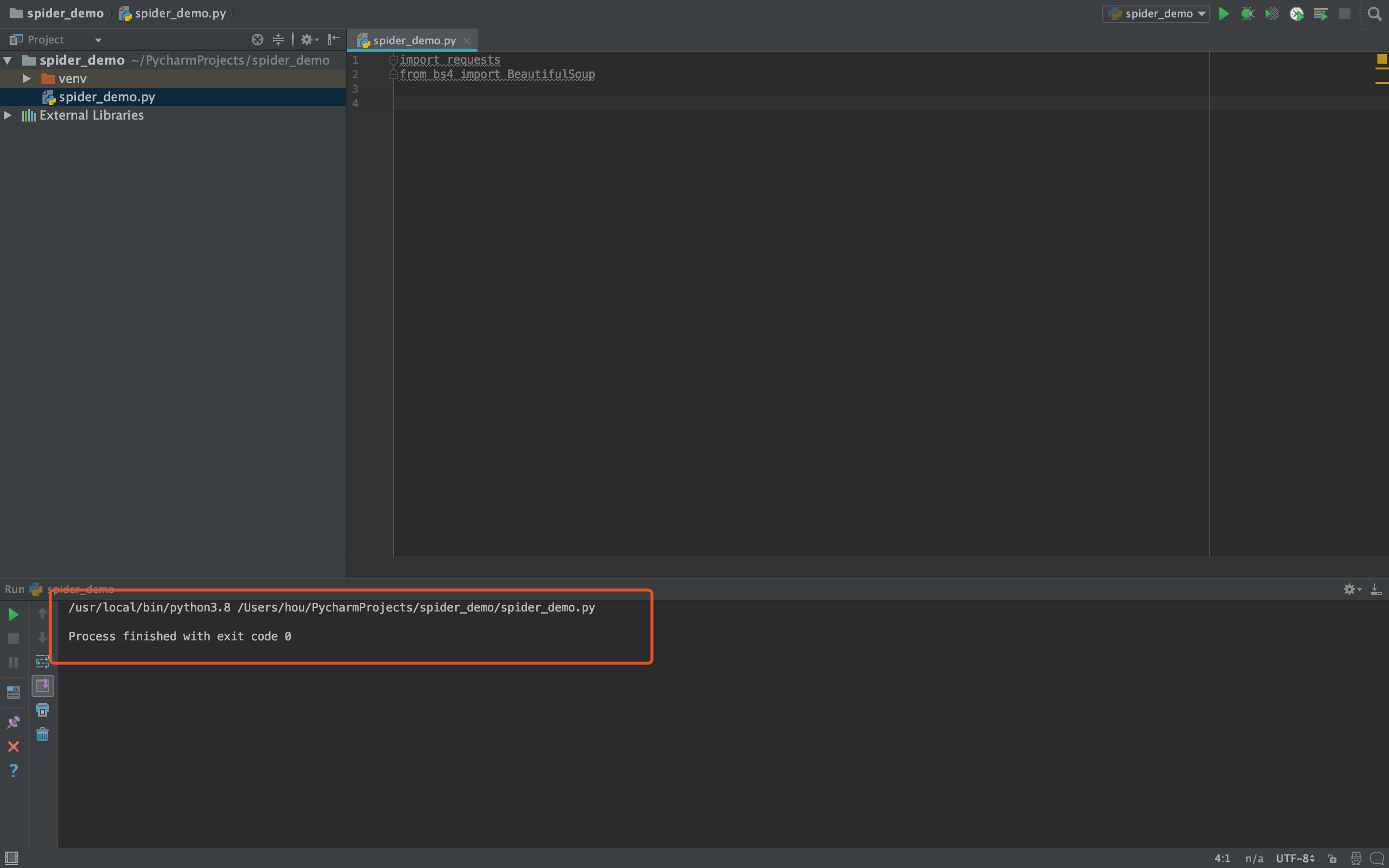Screen dimensions: 1389x868
Task: Toggle soft-wrap in Run console
Action: [x=42, y=662]
